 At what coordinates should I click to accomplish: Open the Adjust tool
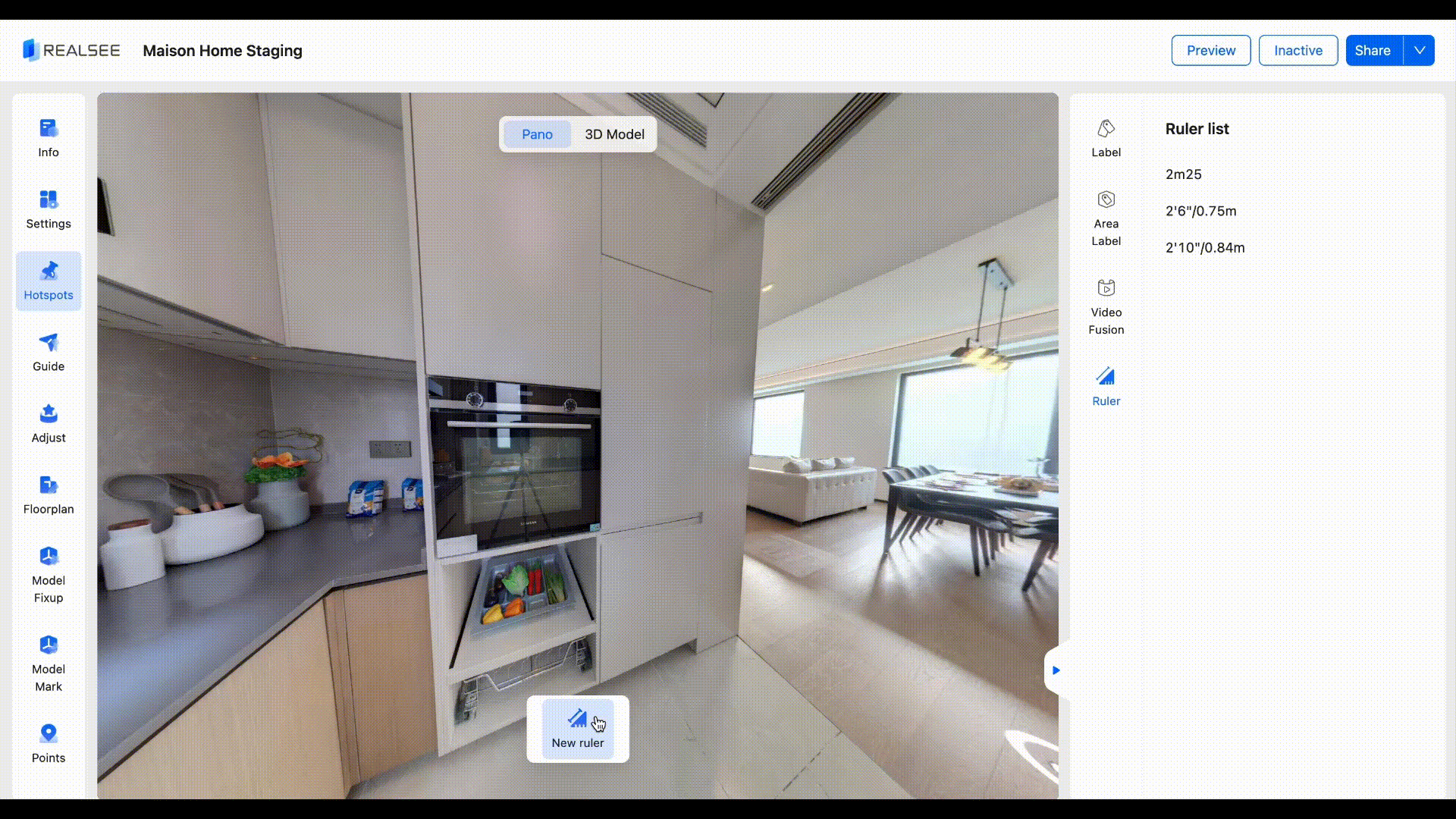point(49,423)
